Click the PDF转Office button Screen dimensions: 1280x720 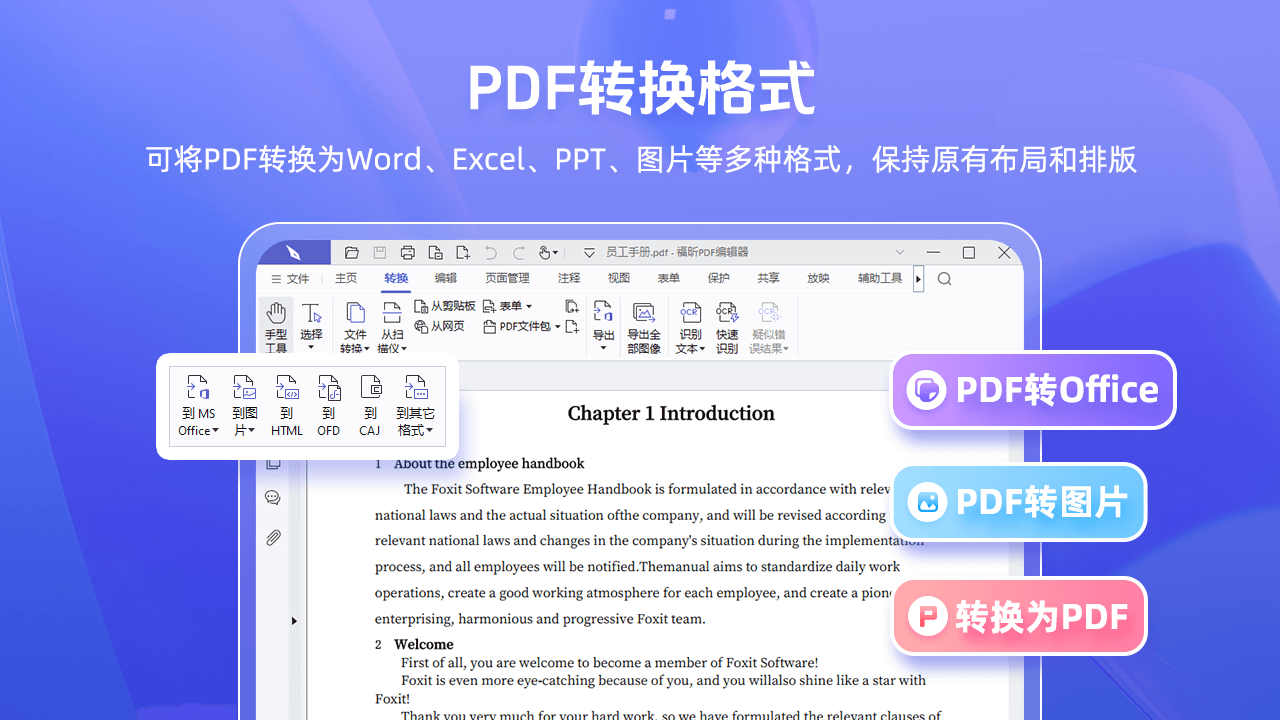coord(1033,390)
